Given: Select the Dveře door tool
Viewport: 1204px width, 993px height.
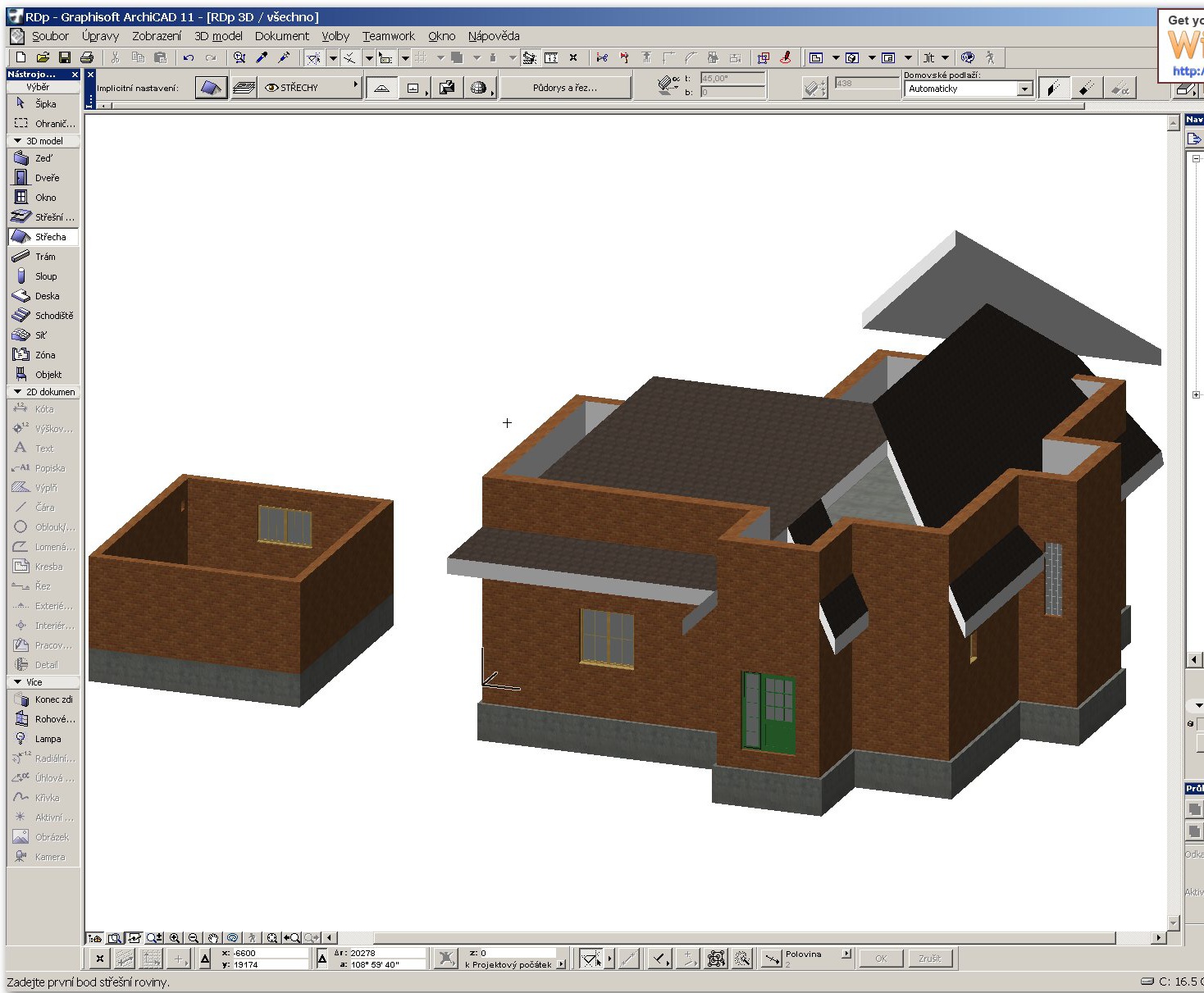Looking at the screenshot, I should point(43,178).
